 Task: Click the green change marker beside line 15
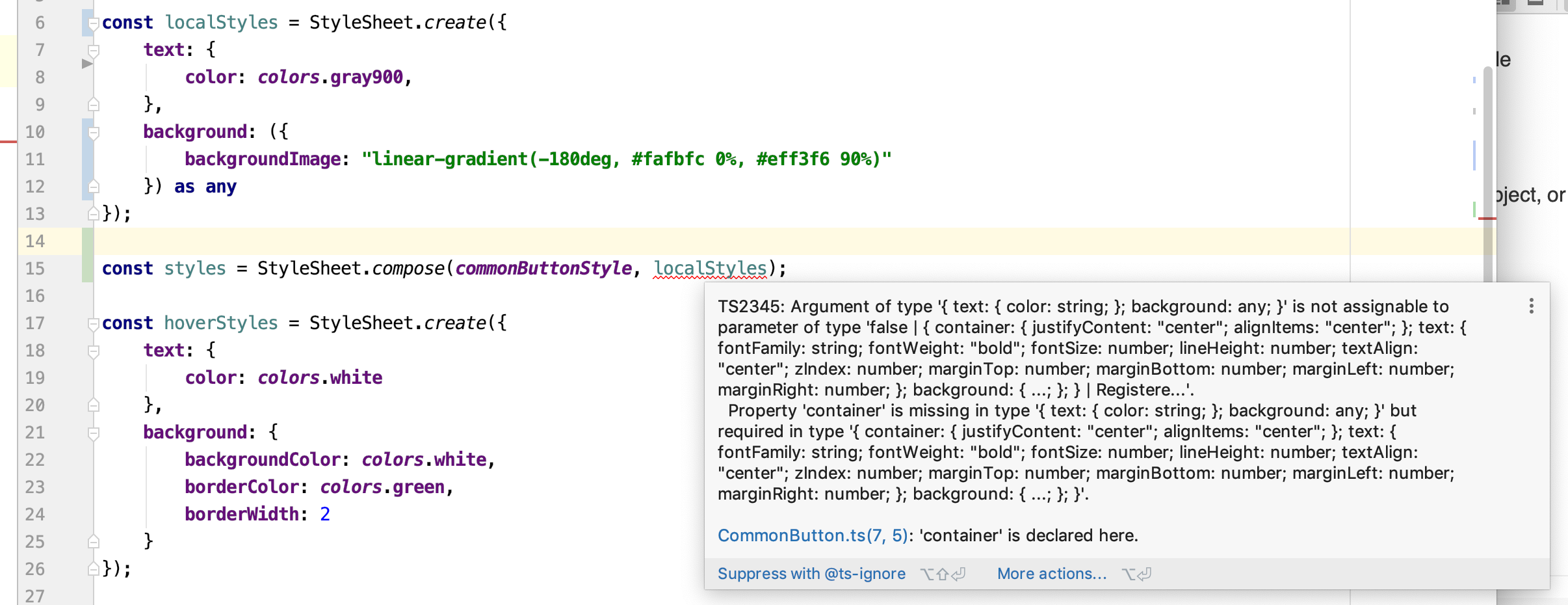(x=86, y=267)
